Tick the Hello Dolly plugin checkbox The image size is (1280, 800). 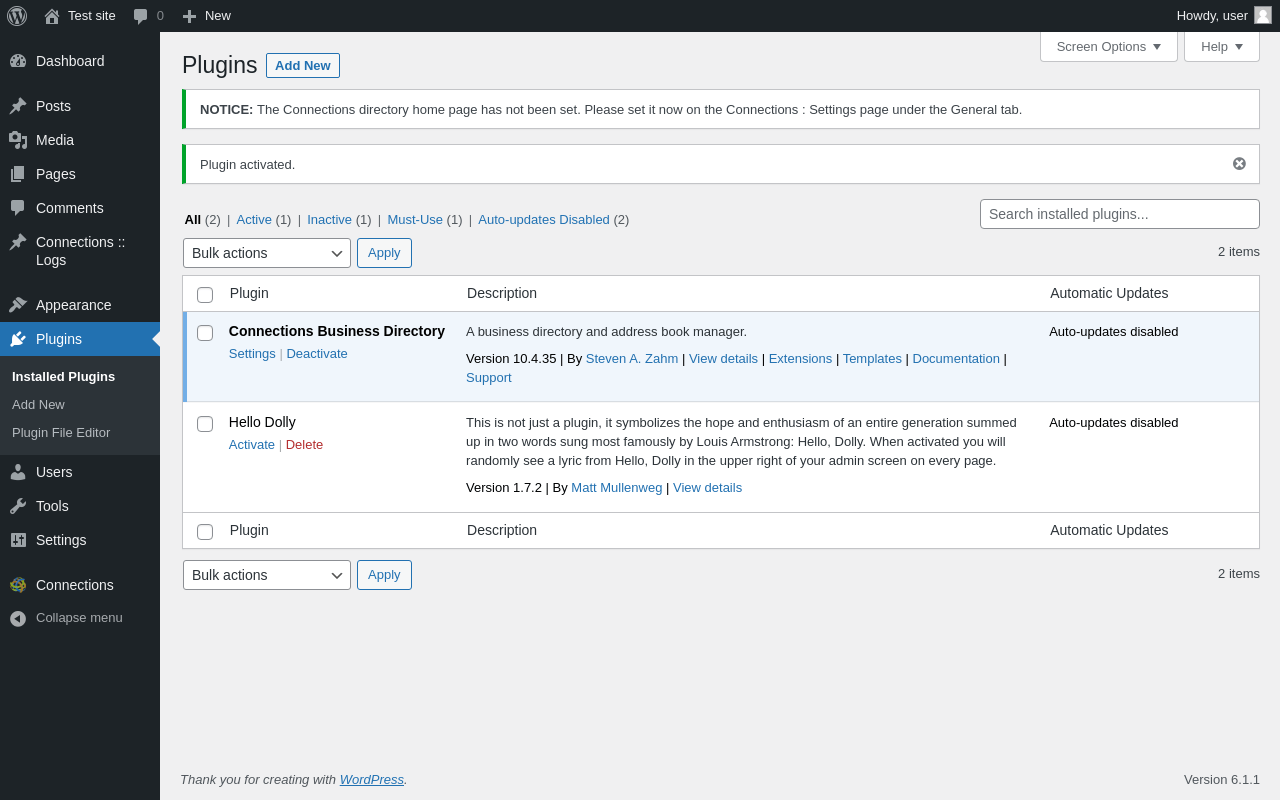click(x=205, y=424)
